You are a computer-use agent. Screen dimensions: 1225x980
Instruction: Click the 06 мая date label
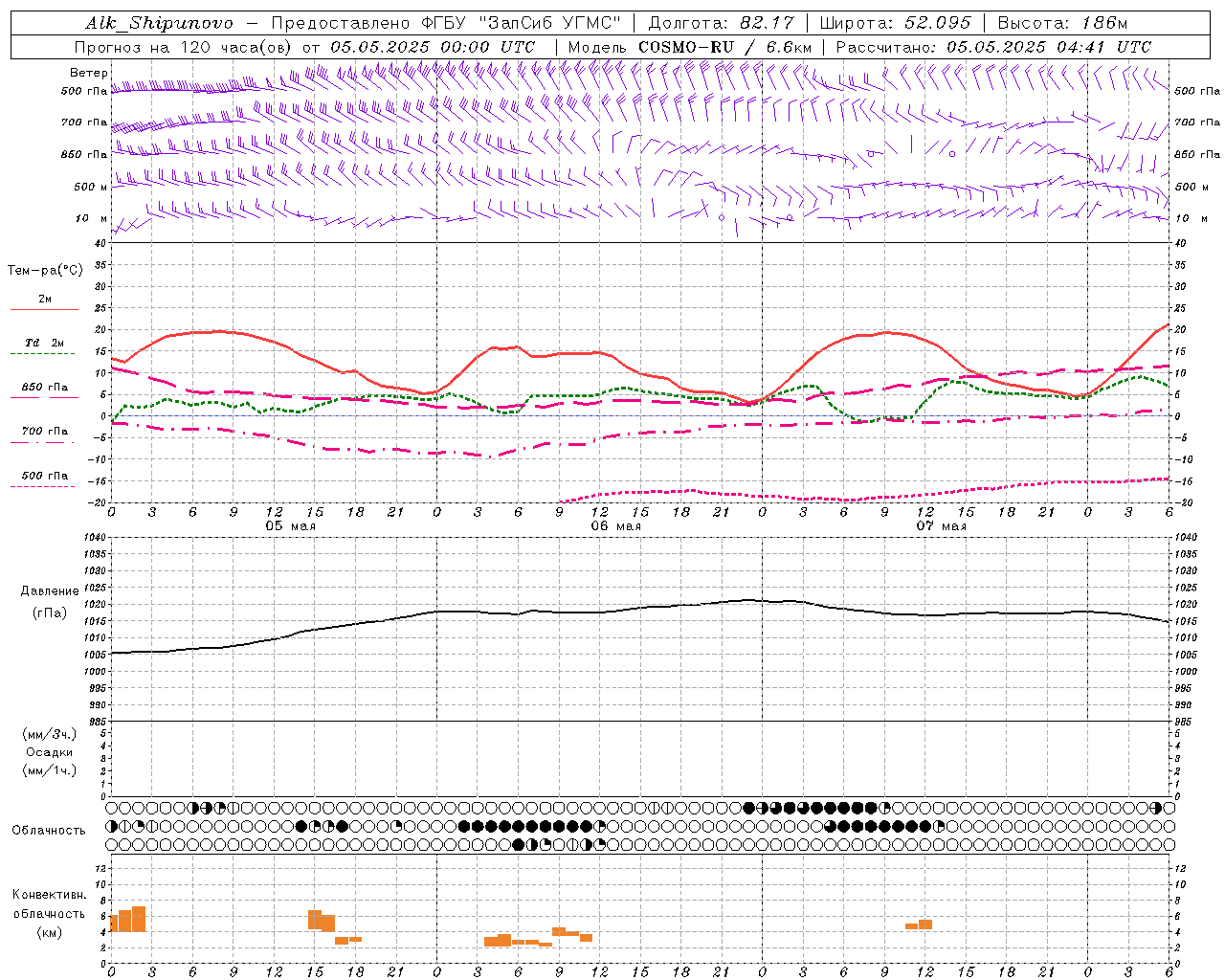tap(615, 526)
